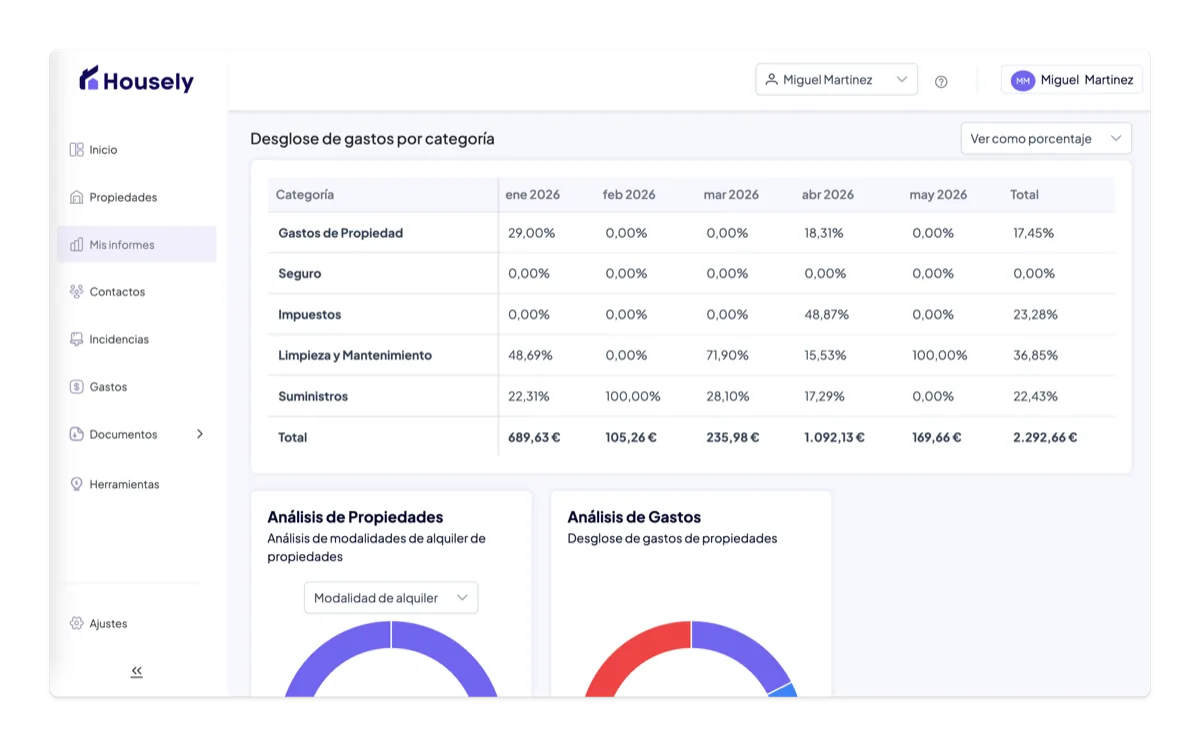
Task: Select the Seguro row label
Action: point(300,273)
